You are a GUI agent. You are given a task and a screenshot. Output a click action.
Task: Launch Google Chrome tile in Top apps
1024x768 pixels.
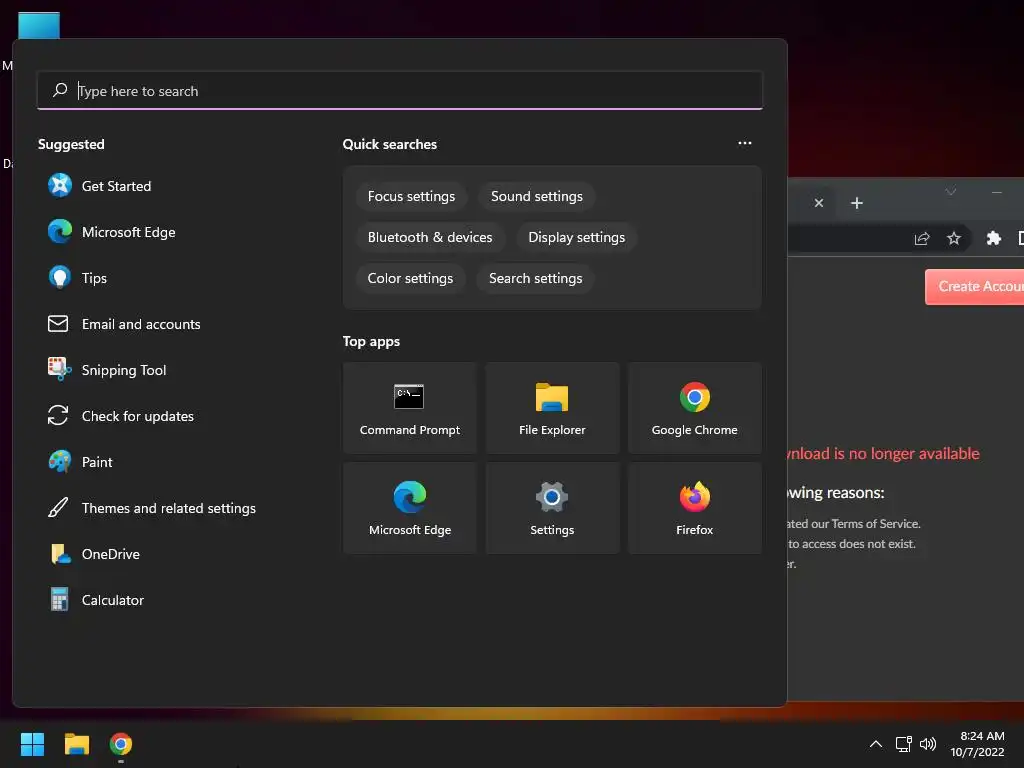[x=695, y=408]
